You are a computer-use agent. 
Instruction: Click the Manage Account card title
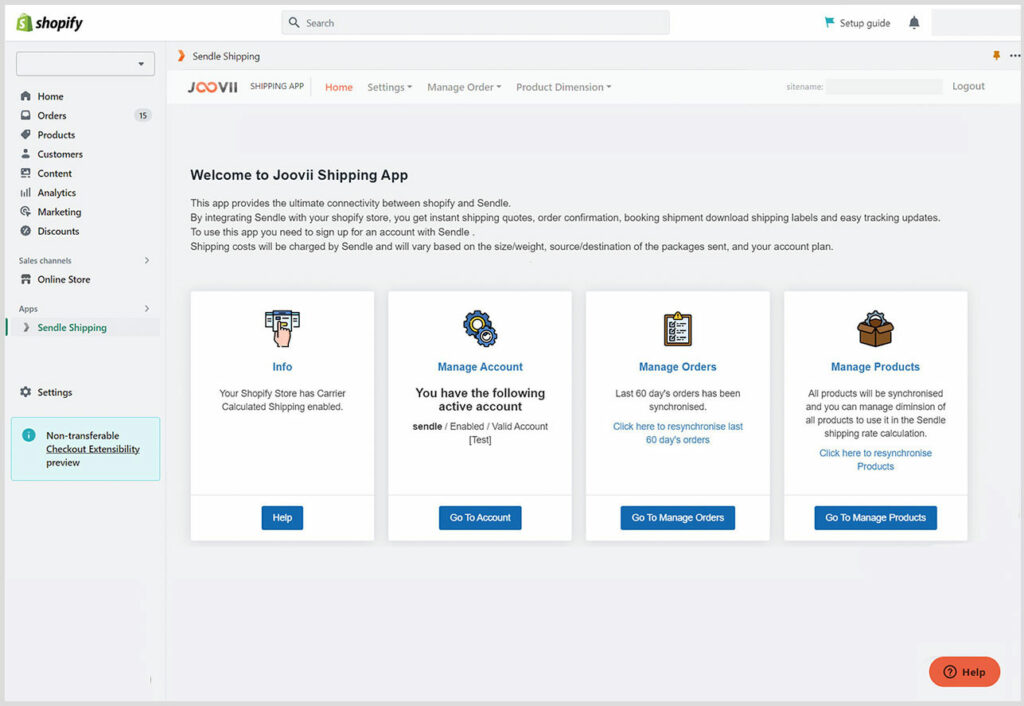(x=480, y=367)
